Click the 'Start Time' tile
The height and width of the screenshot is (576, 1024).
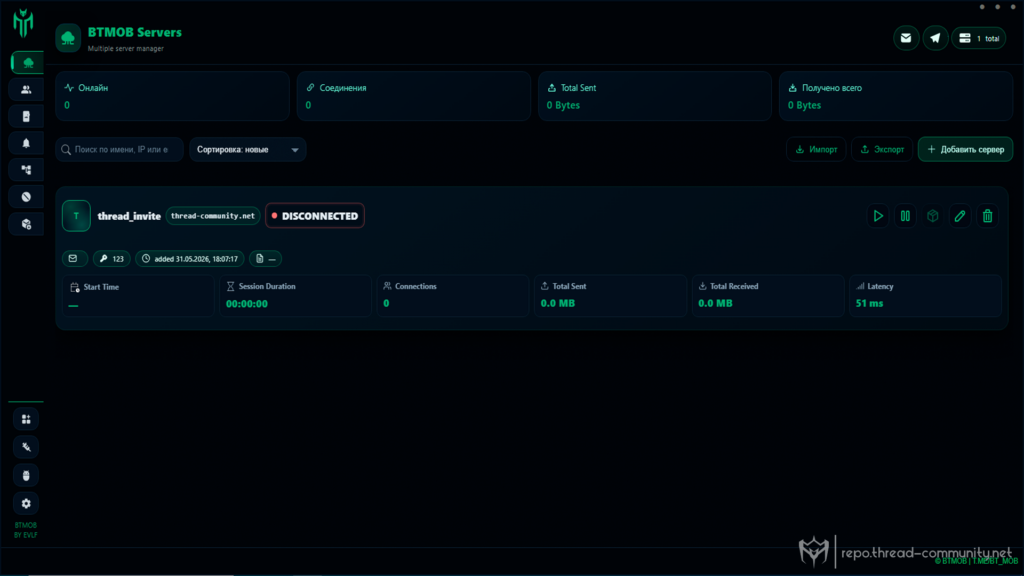tap(138, 296)
